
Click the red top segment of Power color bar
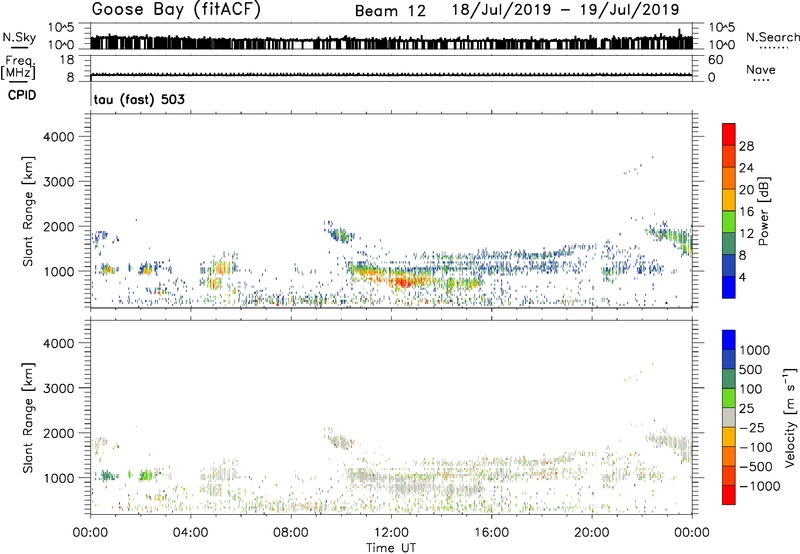coord(729,134)
